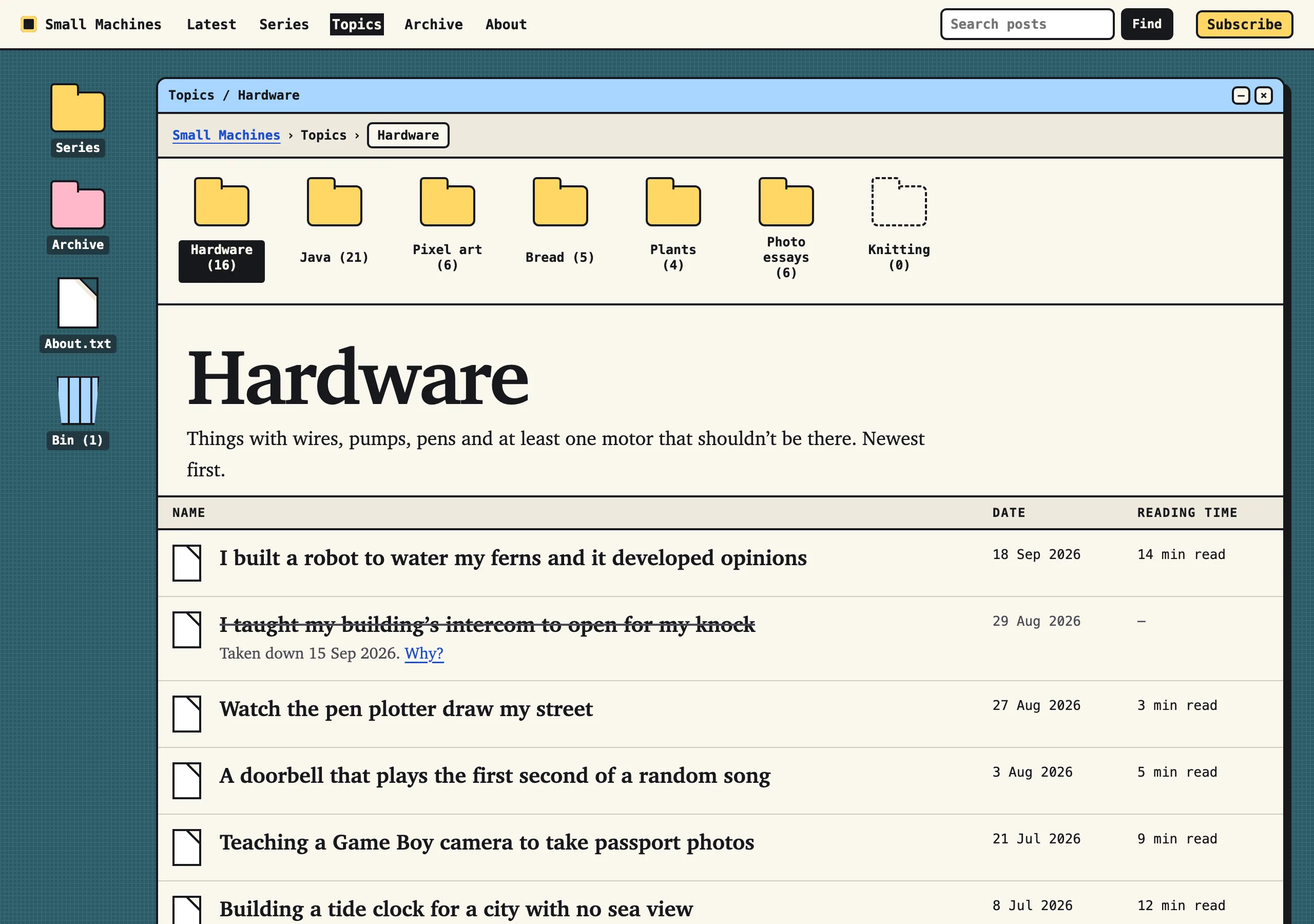
Task: Click file icon beside doorbell post
Action: coord(186,780)
